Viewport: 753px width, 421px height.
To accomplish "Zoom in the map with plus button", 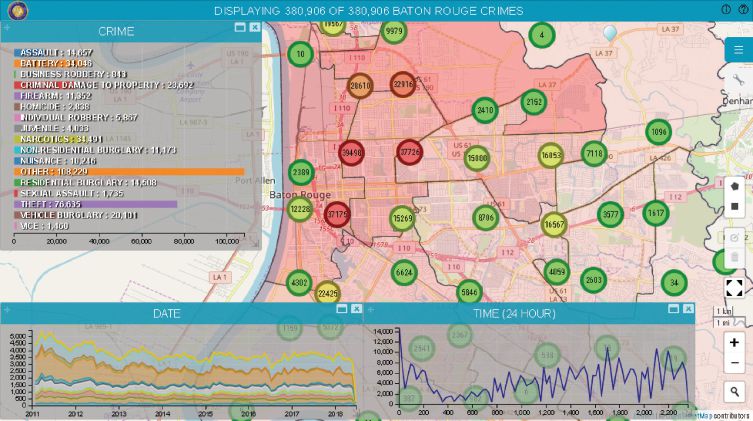I will 735,343.
